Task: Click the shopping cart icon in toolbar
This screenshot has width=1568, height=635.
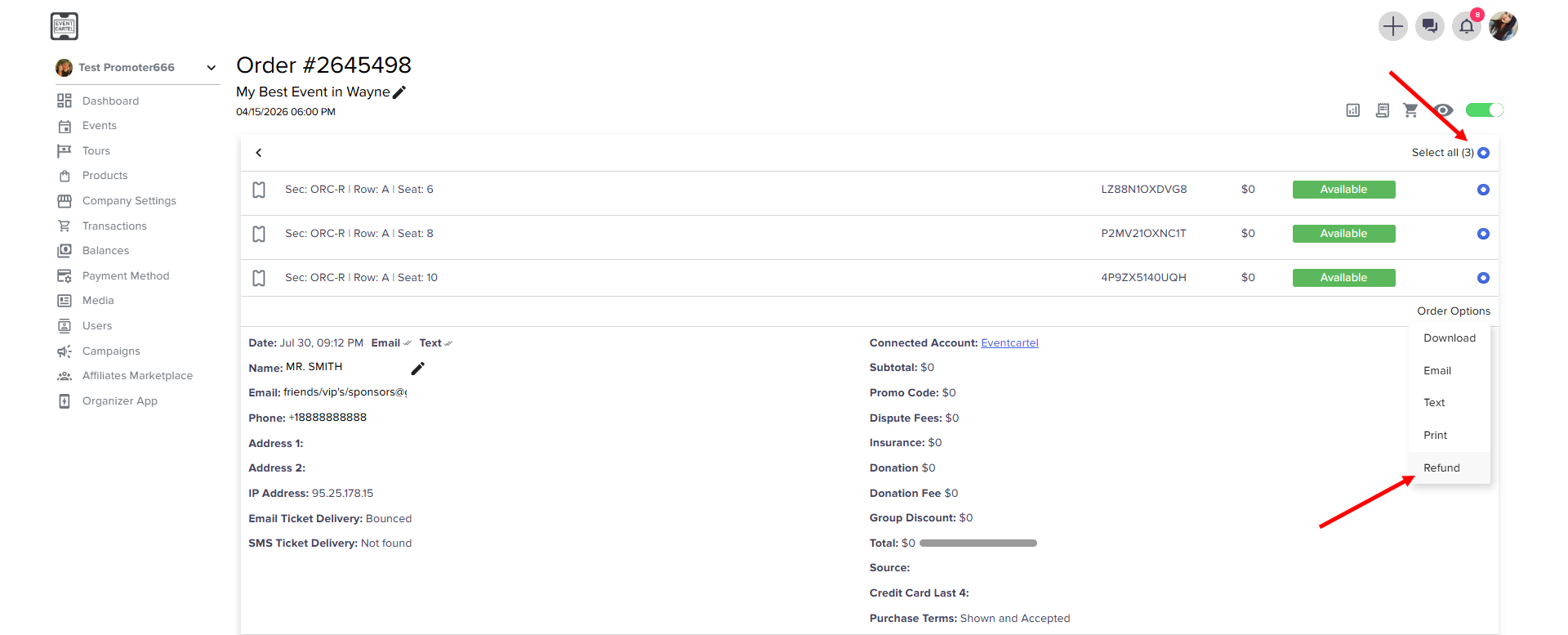Action: coord(1410,110)
